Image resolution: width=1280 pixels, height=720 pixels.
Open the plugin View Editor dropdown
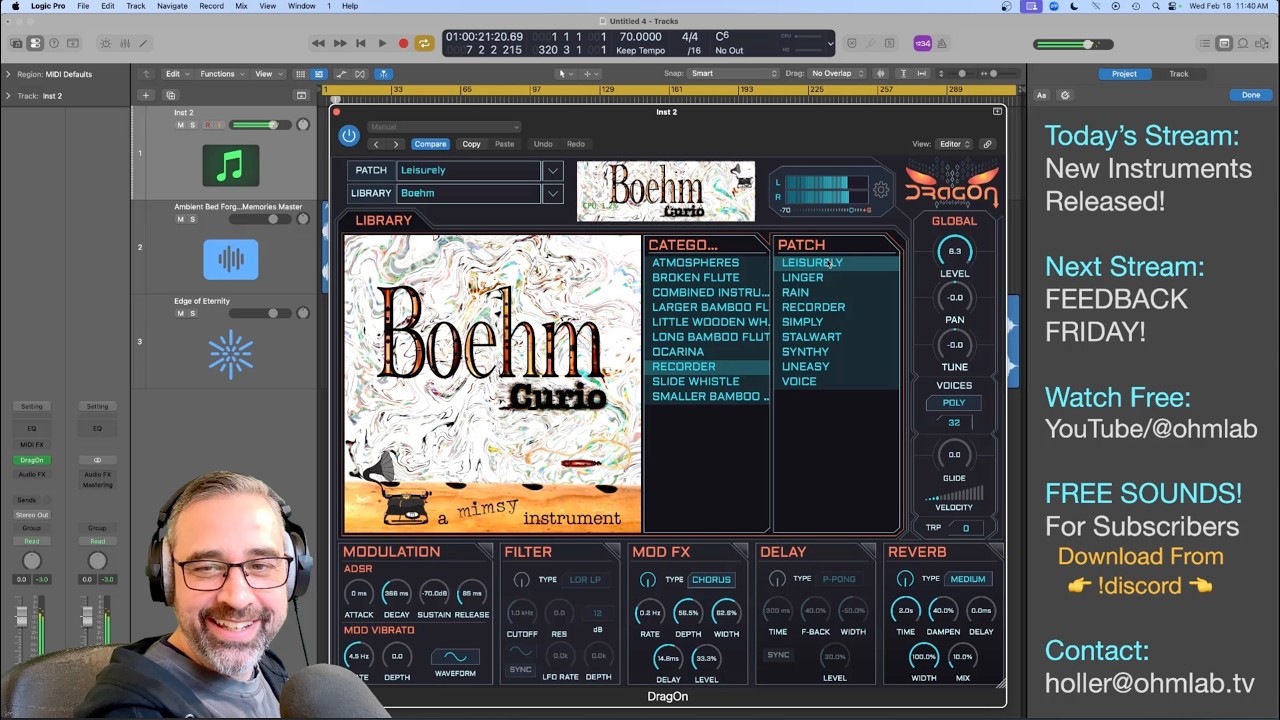[954, 144]
